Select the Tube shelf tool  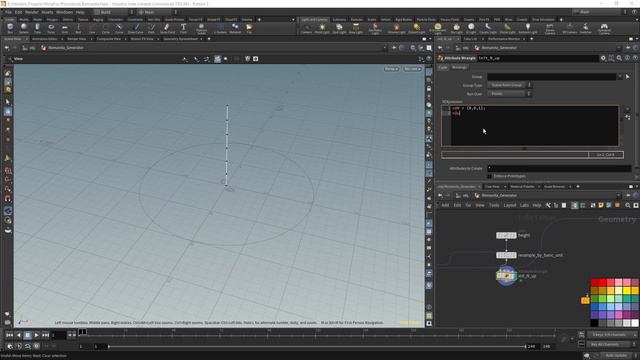pos(37,28)
